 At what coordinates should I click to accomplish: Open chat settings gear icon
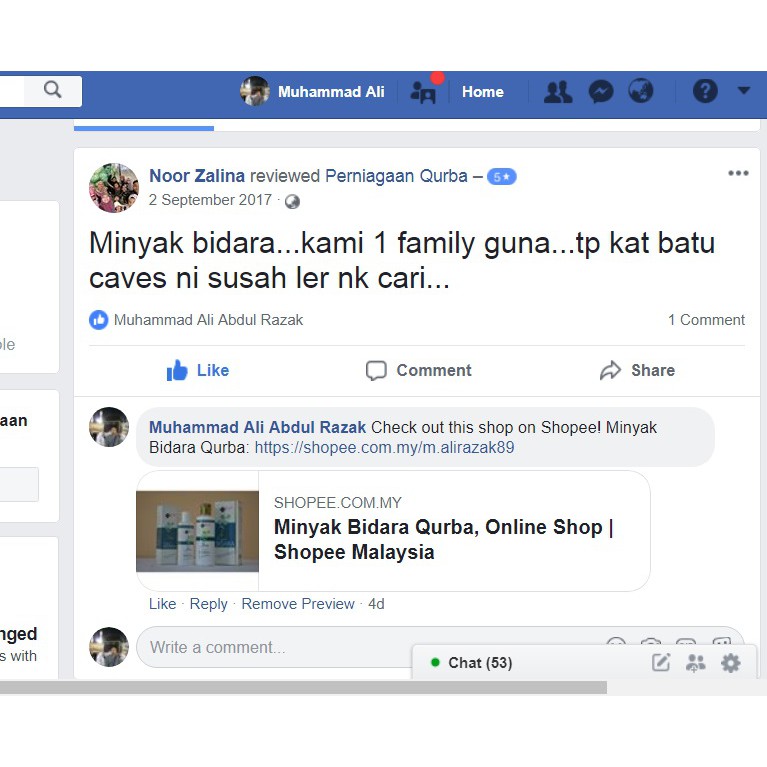[731, 662]
